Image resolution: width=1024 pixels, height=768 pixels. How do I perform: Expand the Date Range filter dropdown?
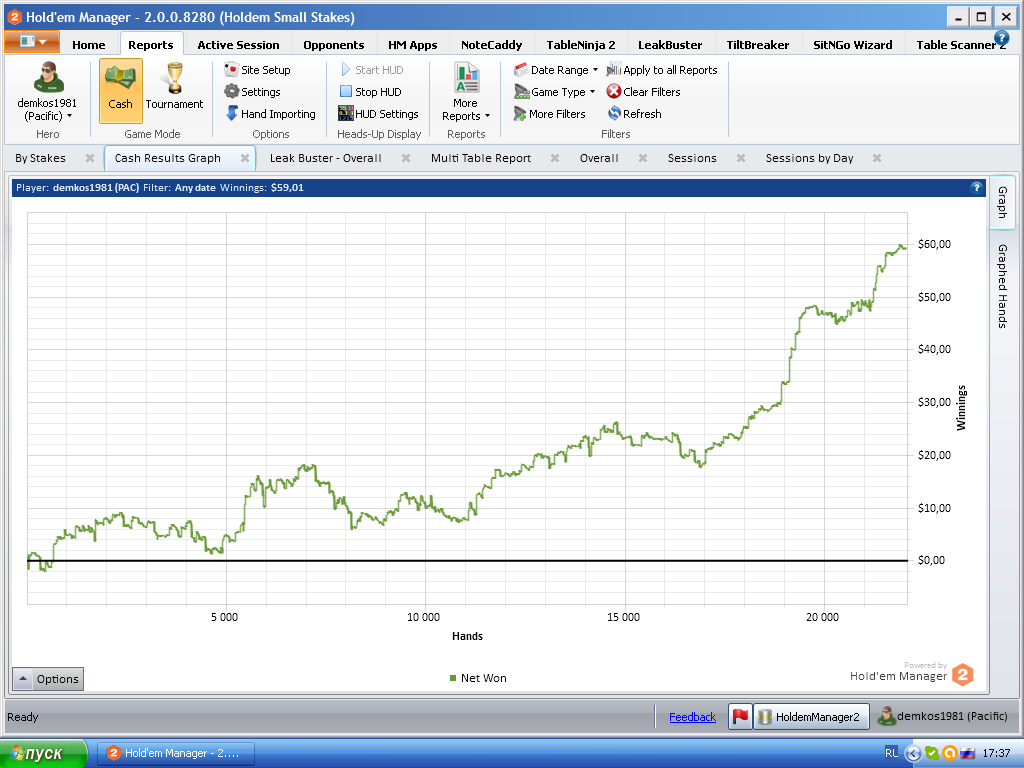point(556,70)
